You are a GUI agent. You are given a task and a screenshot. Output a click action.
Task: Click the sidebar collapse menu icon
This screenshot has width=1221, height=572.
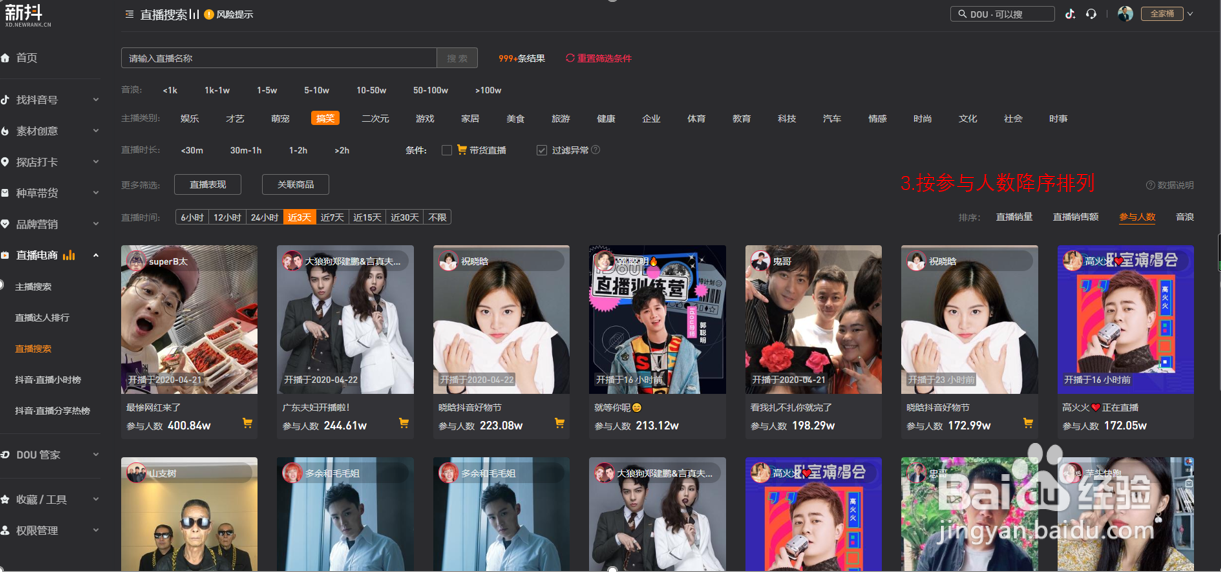(x=129, y=15)
